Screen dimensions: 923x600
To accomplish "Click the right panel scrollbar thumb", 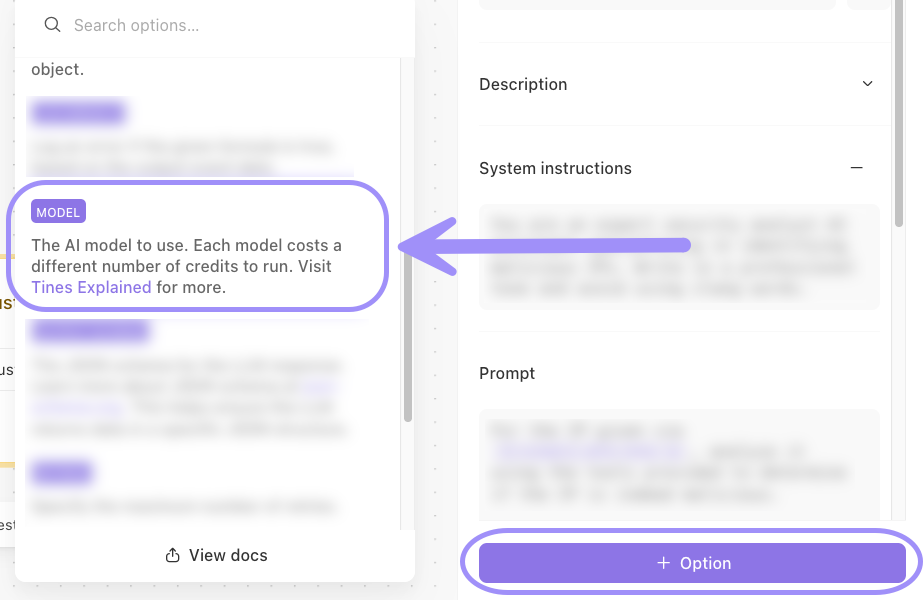I will coord(898,113).
